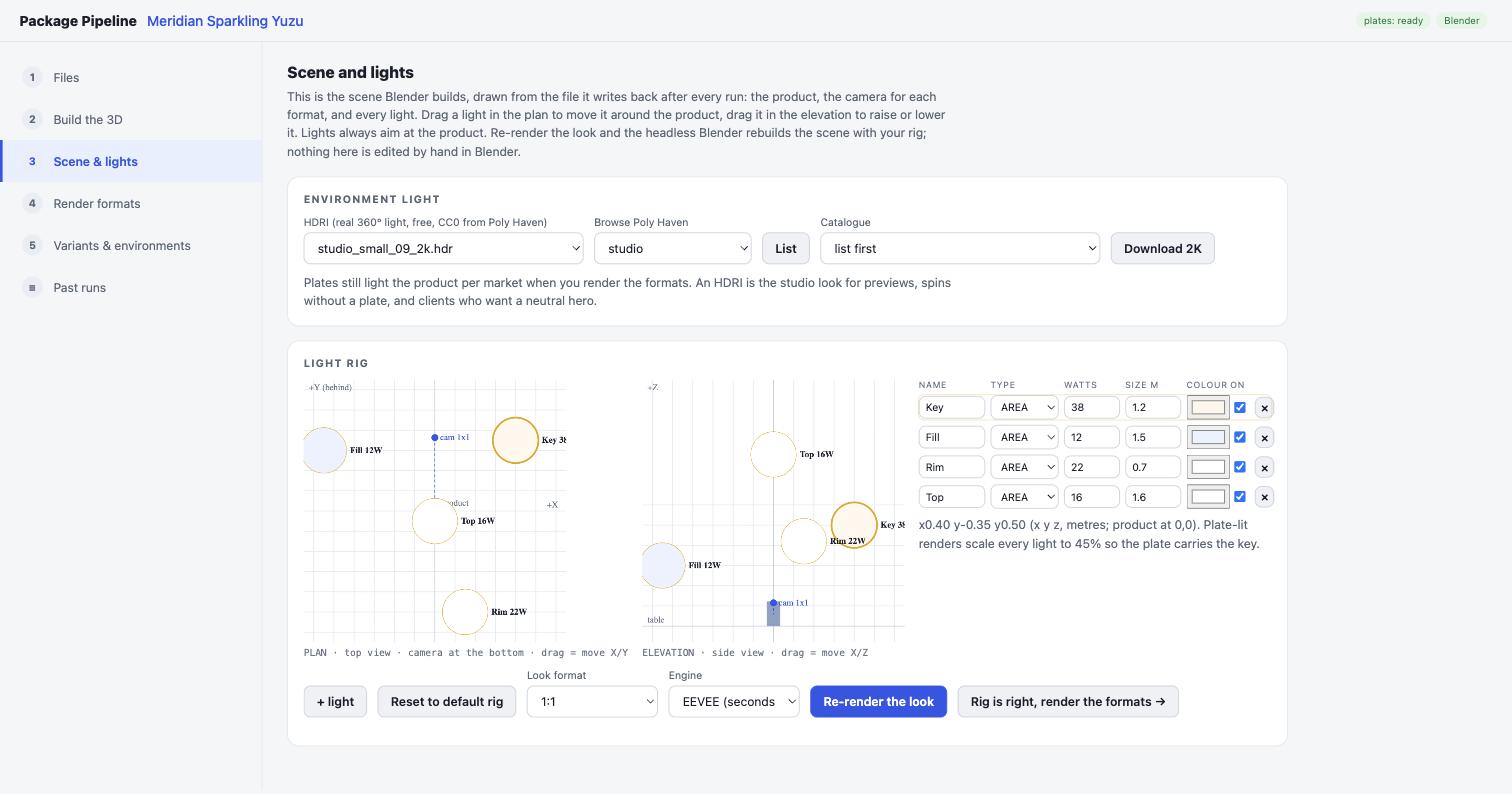This screenshot has width=1512, height=794.
Task: Open Past runs in sidebar
Action: point(131,288)
